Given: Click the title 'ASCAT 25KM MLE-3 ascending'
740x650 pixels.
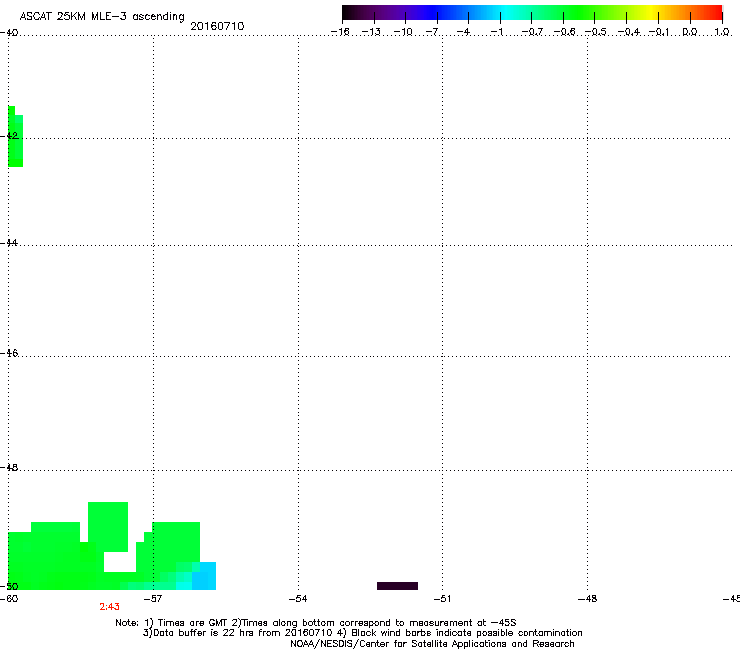Looking at the screenshot, I should pyautogui.click(x=102, y=17).
